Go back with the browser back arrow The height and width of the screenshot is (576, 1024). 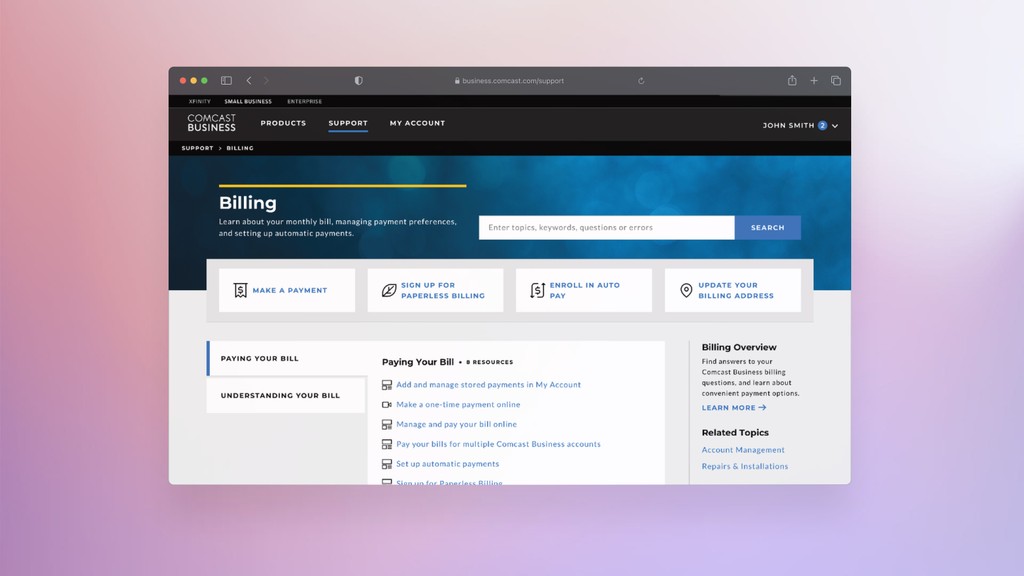click(249, 80)
